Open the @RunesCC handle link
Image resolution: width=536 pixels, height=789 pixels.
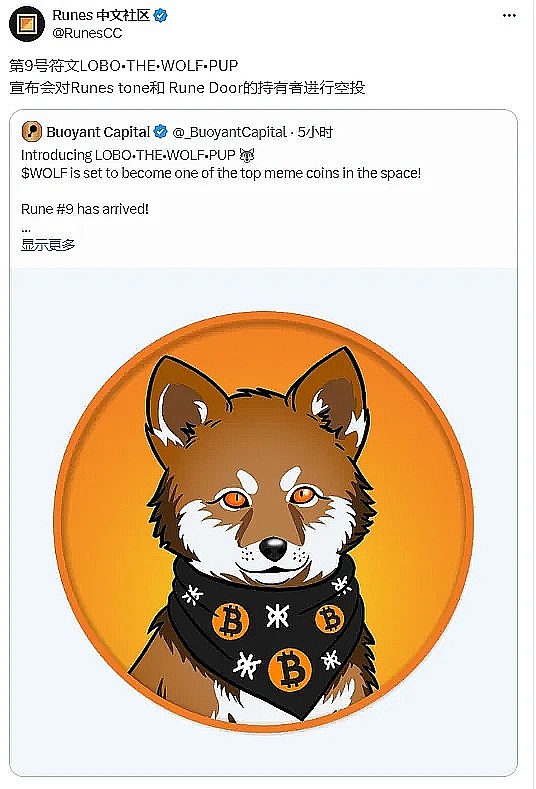point(87,33)
